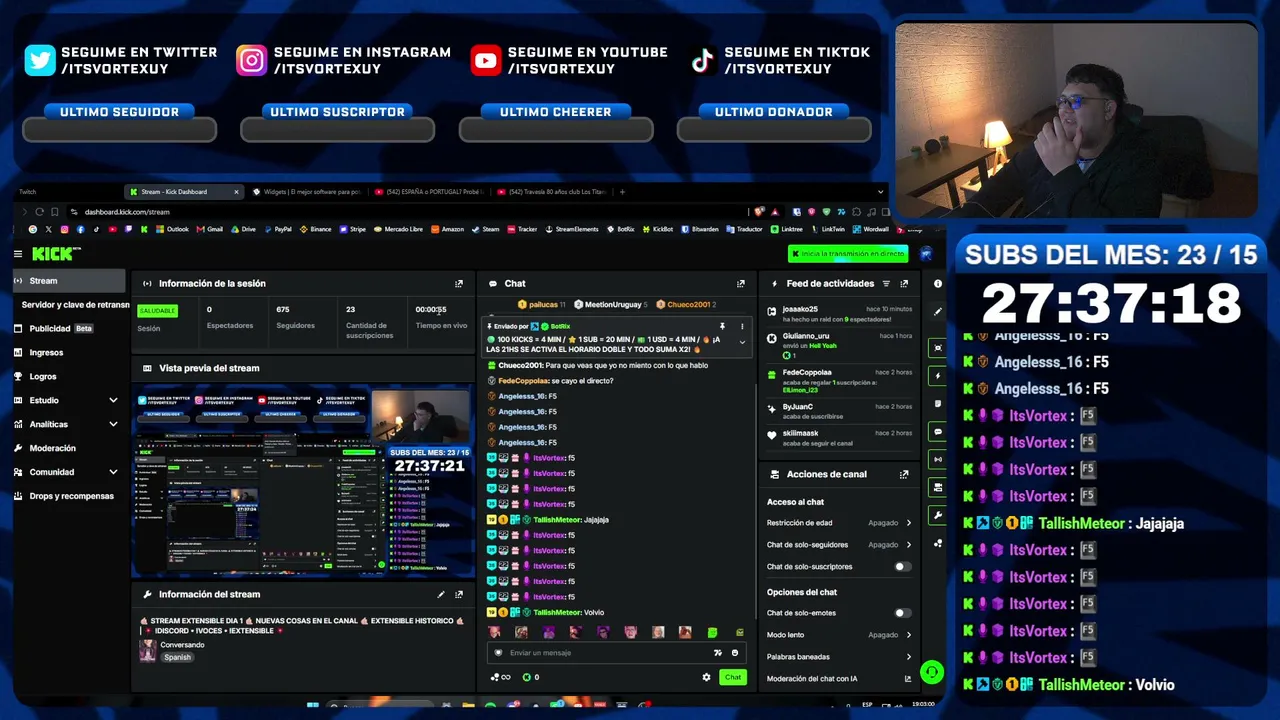Click Inicia la transmisión en directo button
The width and height of the screenshot is (1280, 720).
pos(848,254)
